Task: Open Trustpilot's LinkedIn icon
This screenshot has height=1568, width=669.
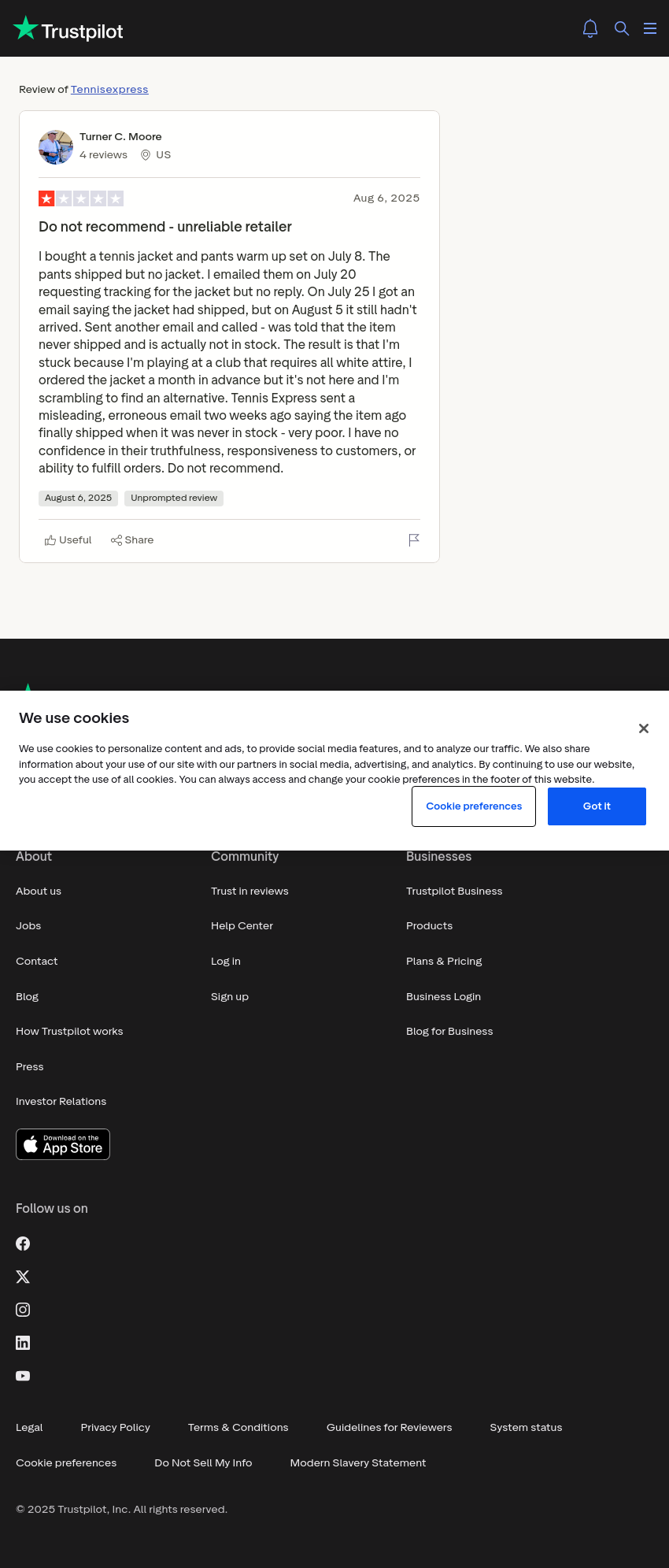Action: 23,1343
